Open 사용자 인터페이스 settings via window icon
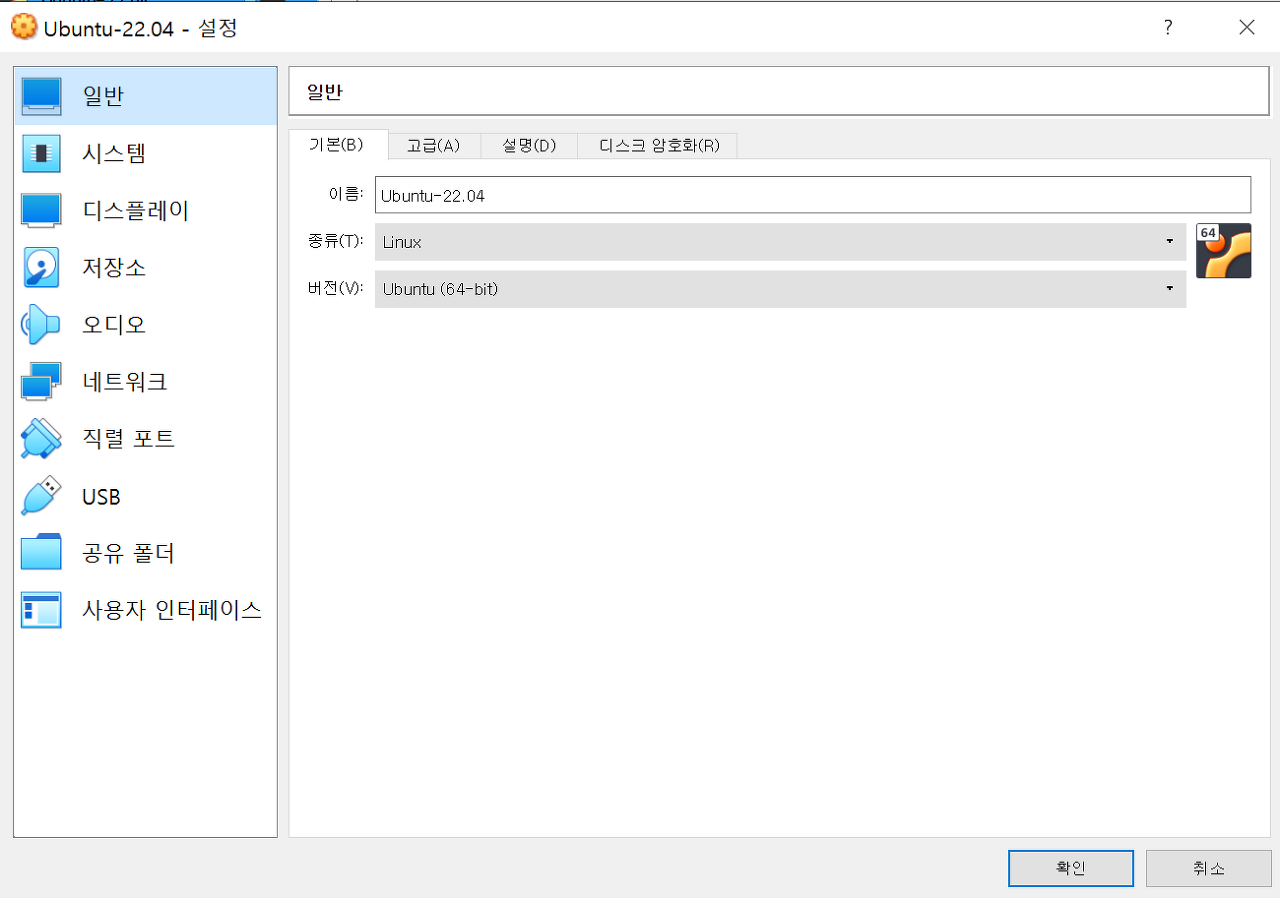 41,609
